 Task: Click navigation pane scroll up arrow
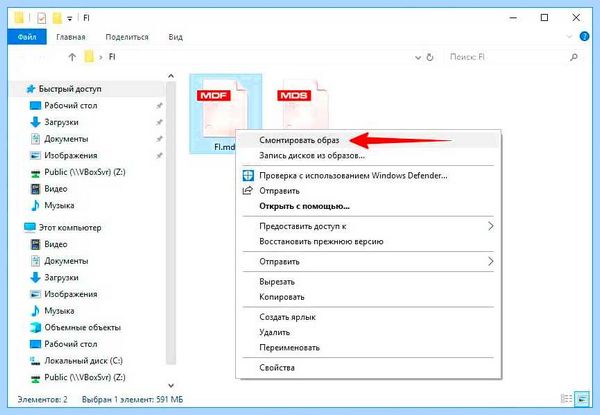(x=171, y=76)
